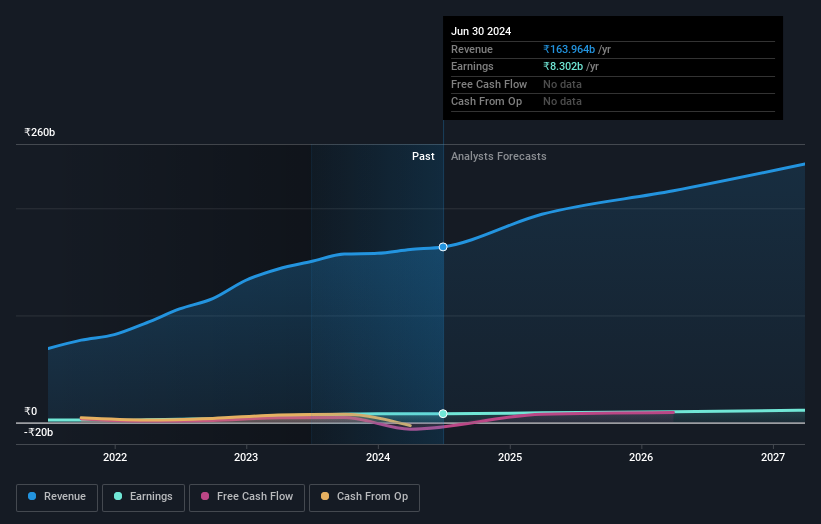Click the Earnings row label in tooltip
The height and width of the screenshot is (524, 821).
click(472, 66)
